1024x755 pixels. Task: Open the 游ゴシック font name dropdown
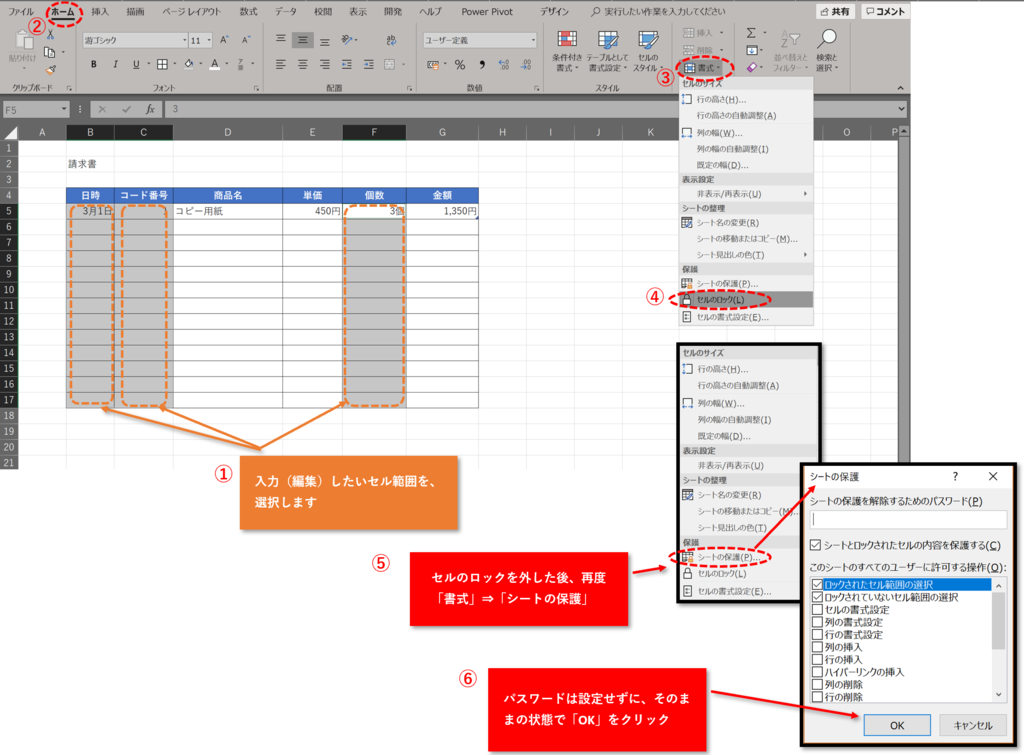tap(184, 38)
